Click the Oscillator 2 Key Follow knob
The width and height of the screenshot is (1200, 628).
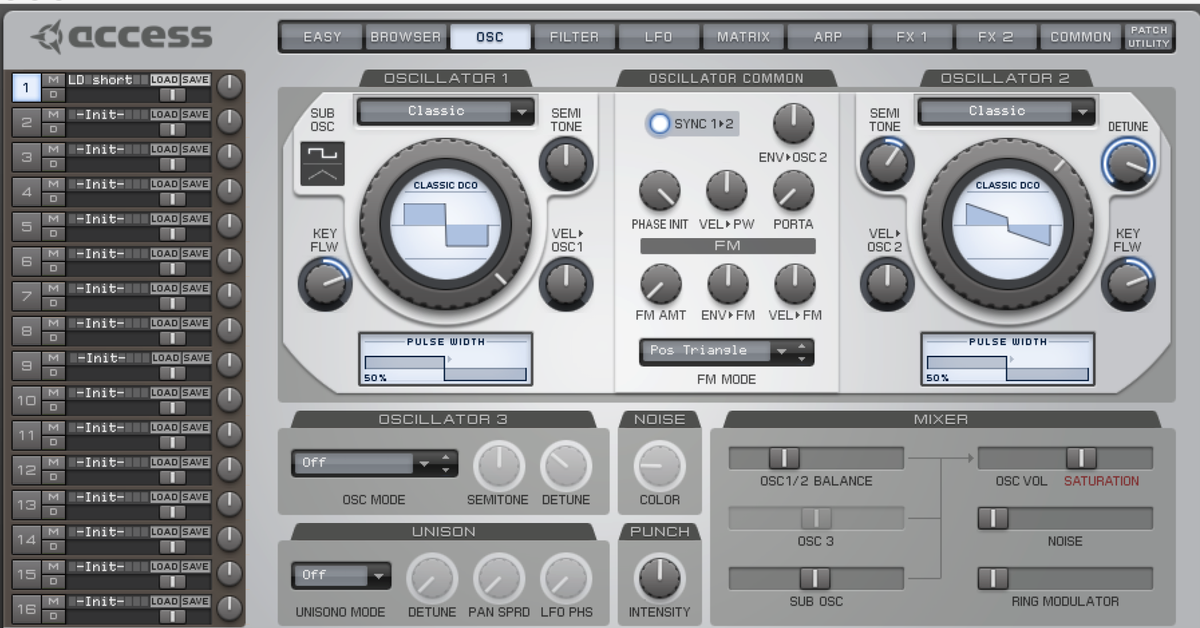pyautogui.click(x=1128, y=284)
